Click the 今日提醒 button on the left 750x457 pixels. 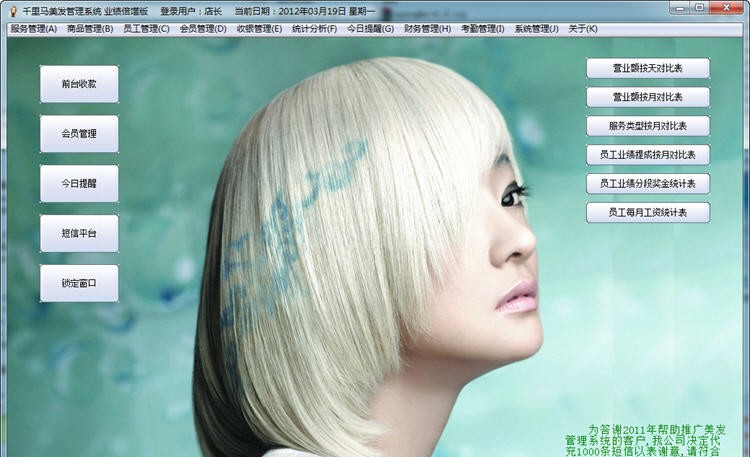tap(79, 184)
